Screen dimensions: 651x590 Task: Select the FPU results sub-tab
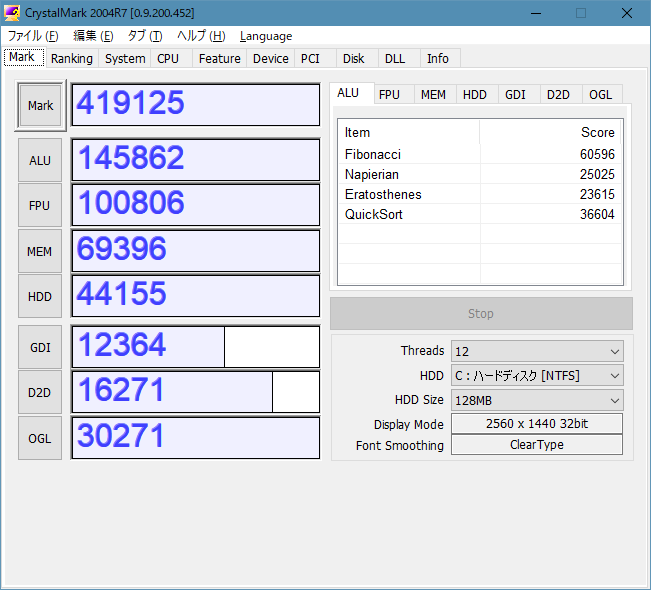[x=394, y=95]
